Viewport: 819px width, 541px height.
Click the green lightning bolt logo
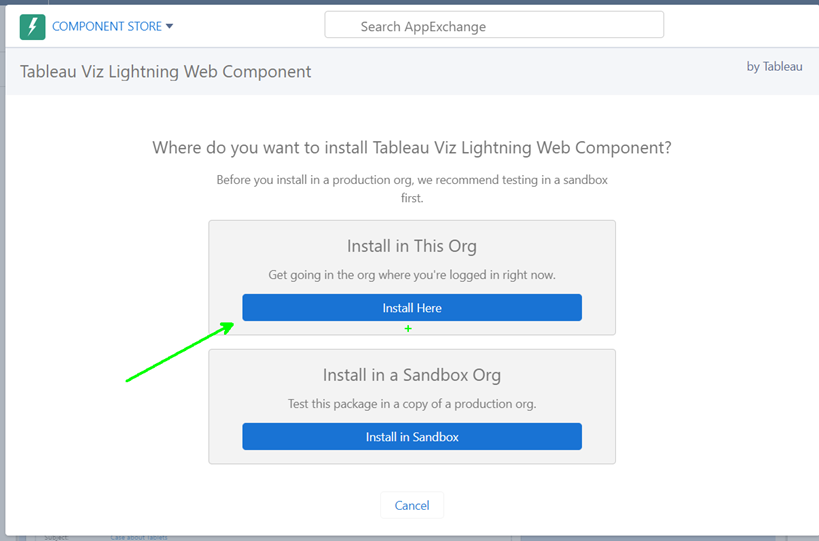(x=33, y=27)
